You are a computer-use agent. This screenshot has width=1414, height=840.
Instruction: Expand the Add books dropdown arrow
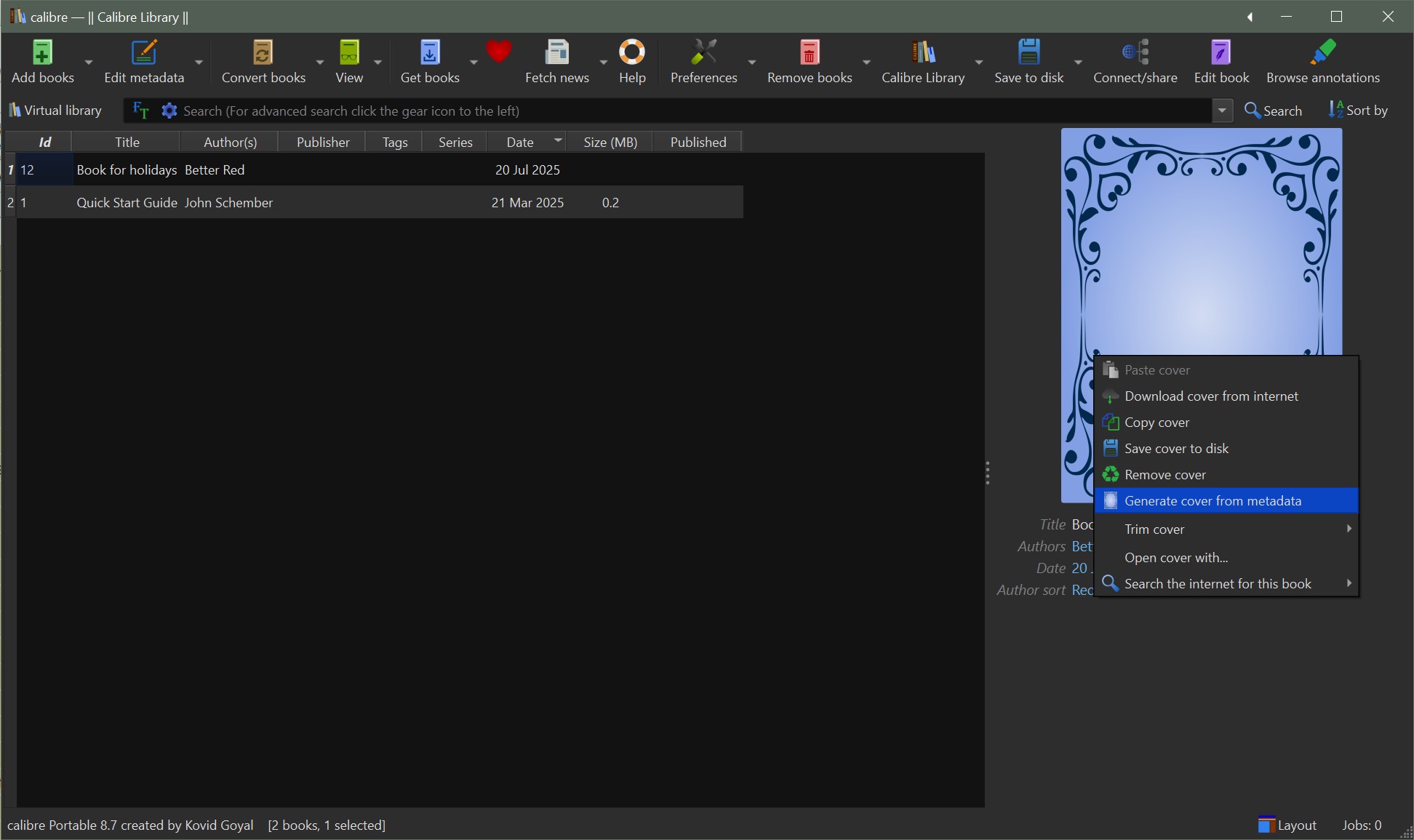[x=89, y=63]
